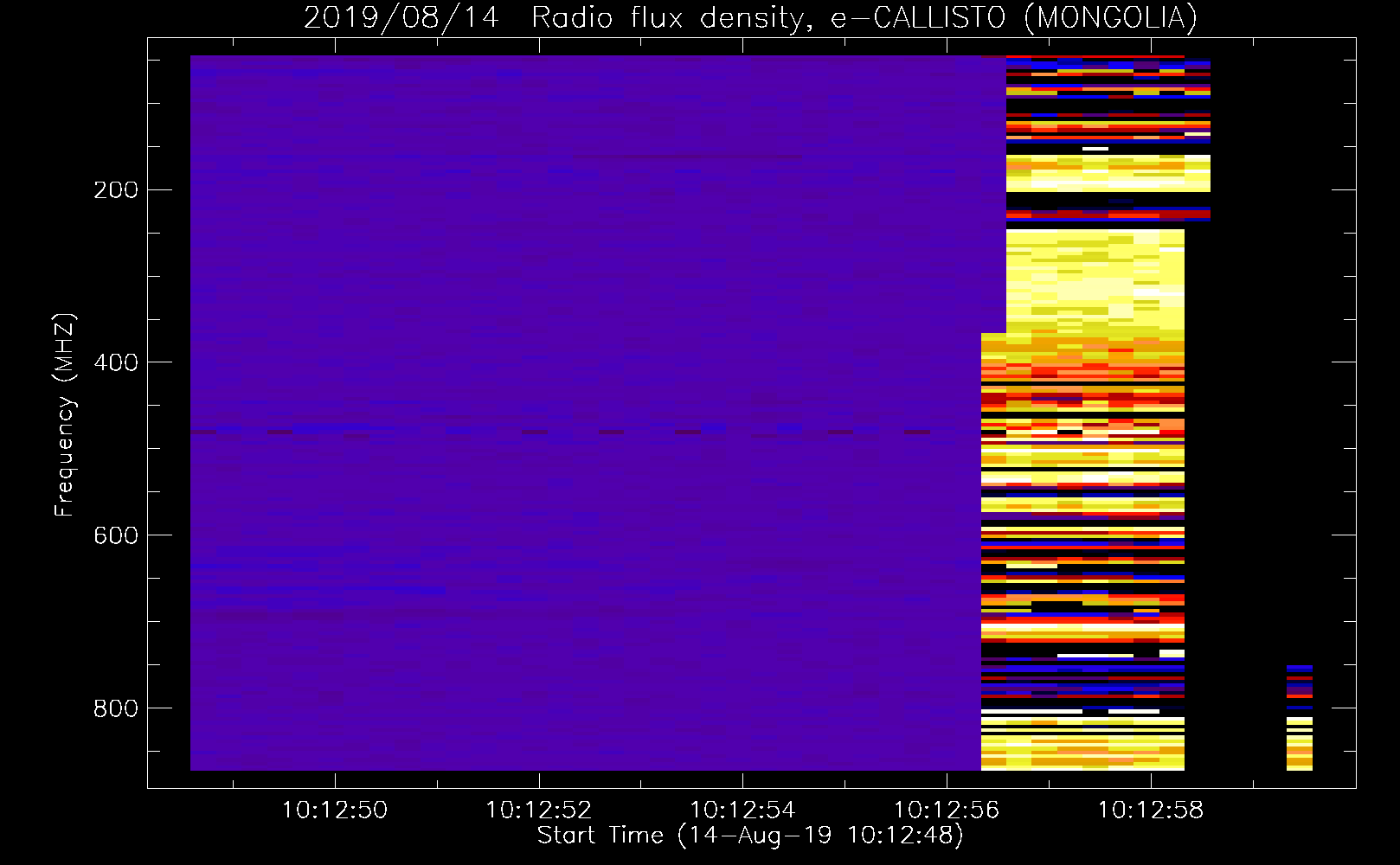
Task: Click the bright yellow burst region near 300 MHz
Action: pos(1095,281)
